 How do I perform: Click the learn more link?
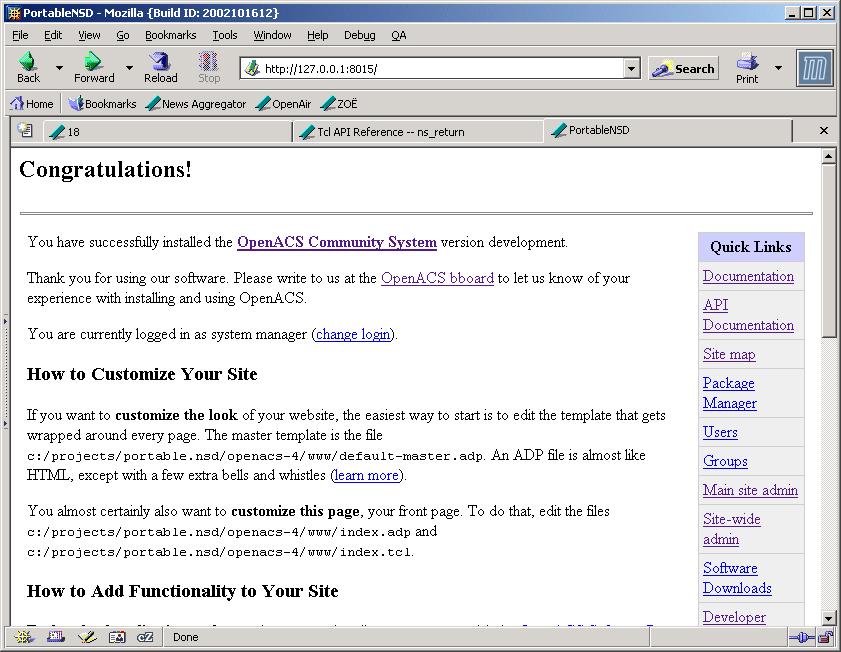(367, 476)
